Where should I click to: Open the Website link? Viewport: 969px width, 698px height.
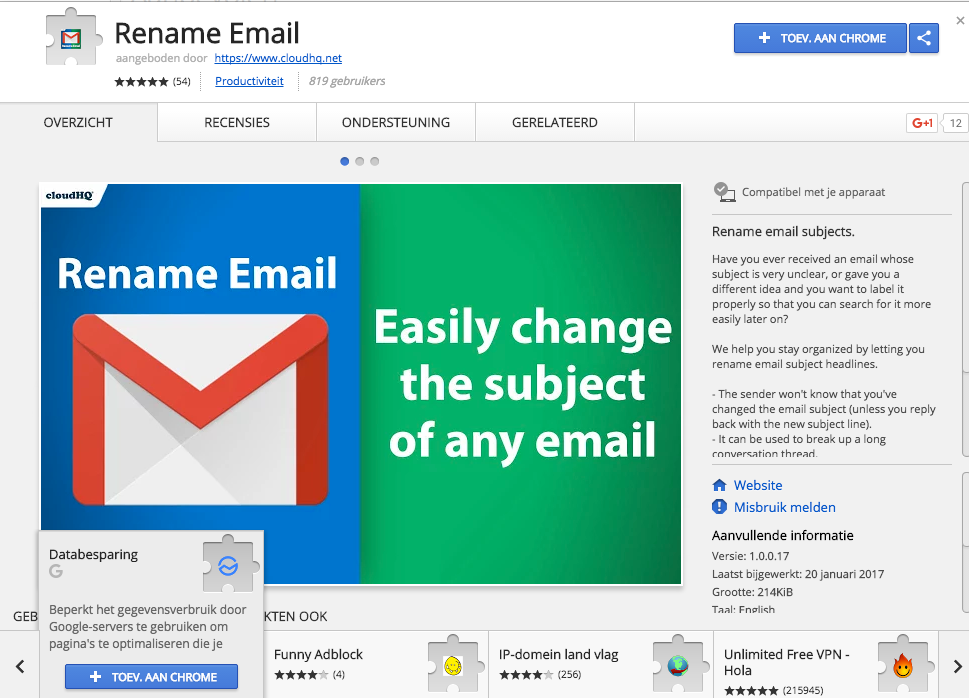758,485
